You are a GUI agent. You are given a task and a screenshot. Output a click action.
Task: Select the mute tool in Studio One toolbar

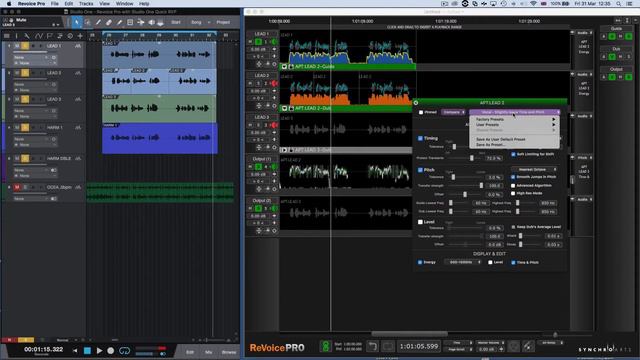click(x=130, y=22)
